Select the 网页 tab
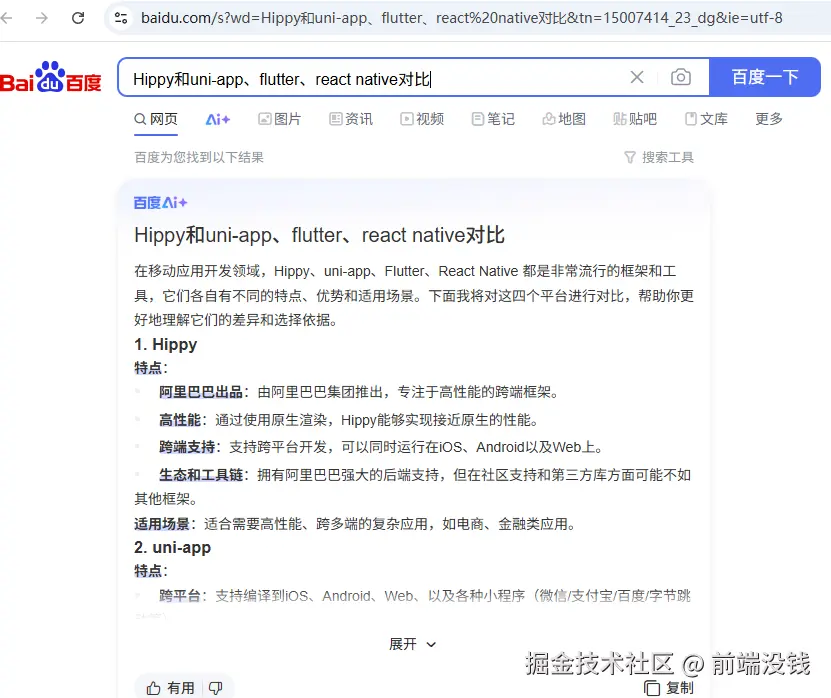 [156, 119]
